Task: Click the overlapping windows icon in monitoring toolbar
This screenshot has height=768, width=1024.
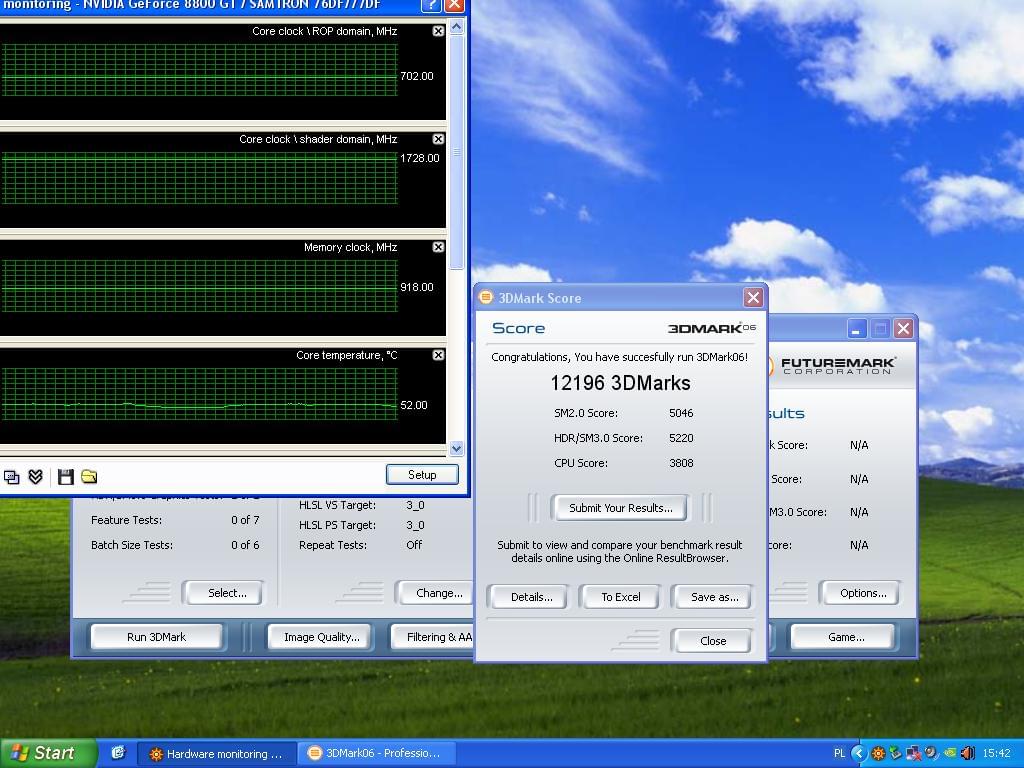Action: [x=12, y=477]
